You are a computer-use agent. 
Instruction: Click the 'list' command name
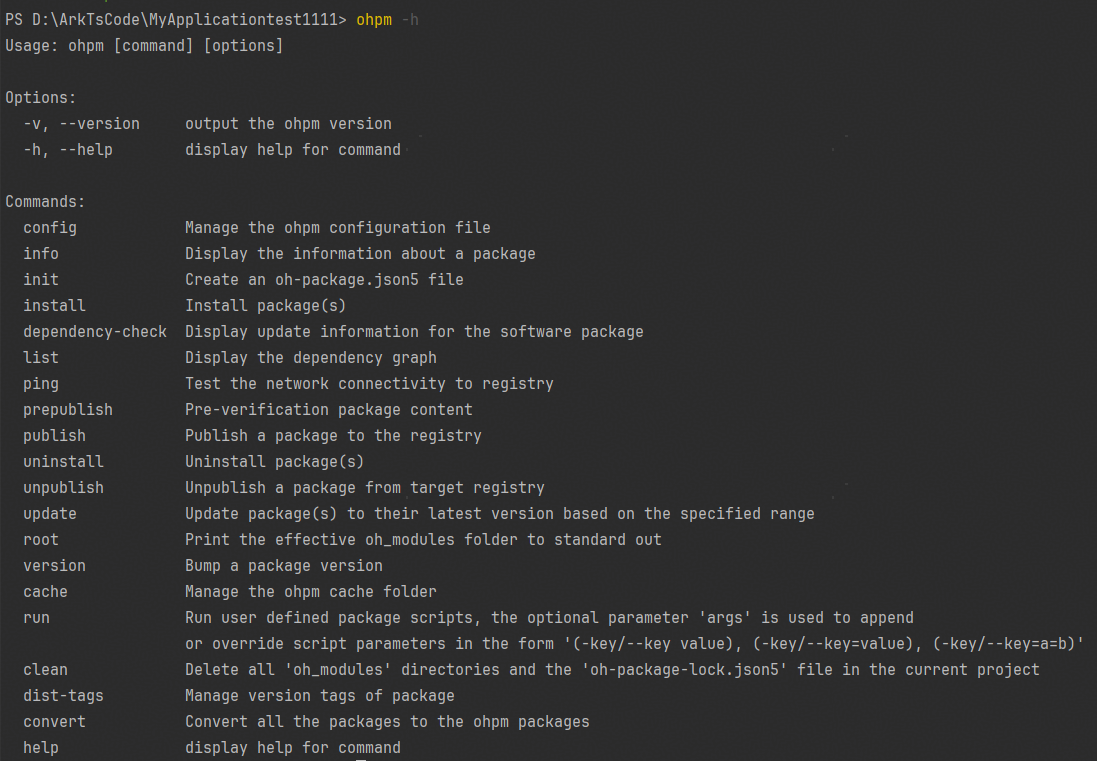tap(41, 358)
